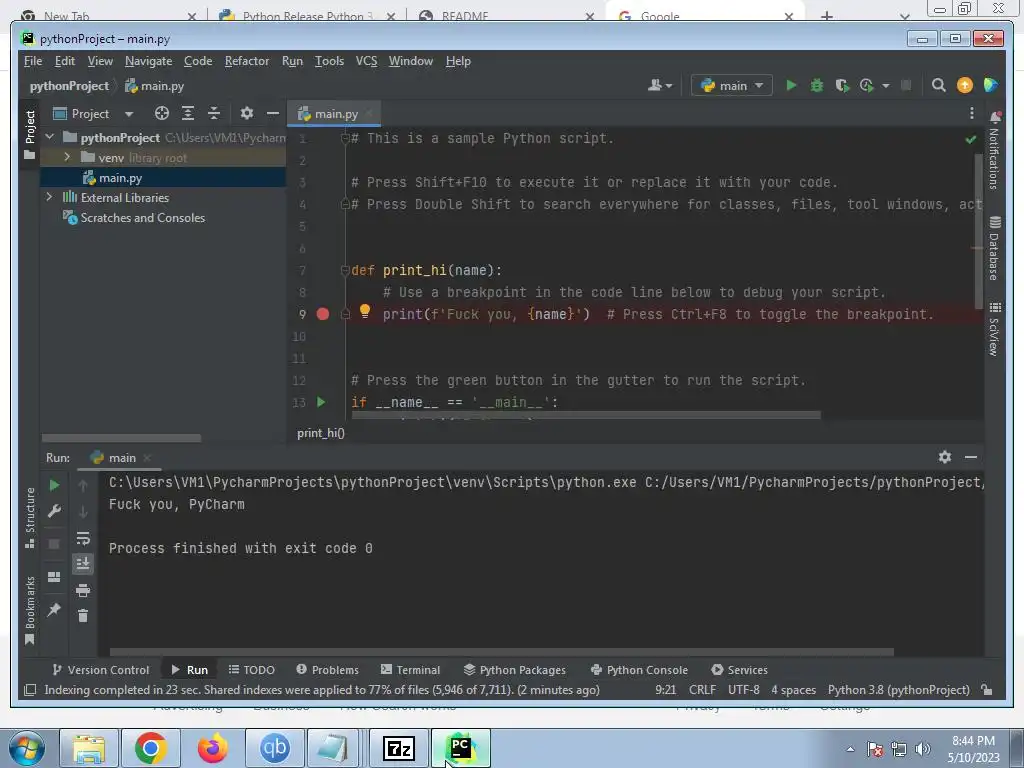Image resolution: width=1024 pixels, height=768 pixels.
Task: Click run gutter arrow at line 13
Action: tap(321, 402)
